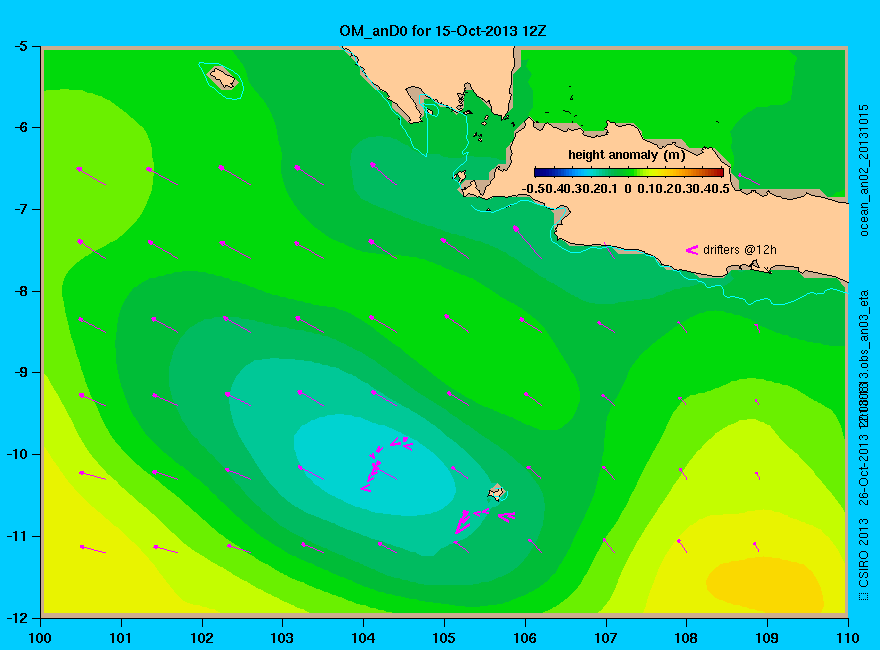Click the x-axis tick label 109
The image size is (880, 650).
tap(767, 638)
